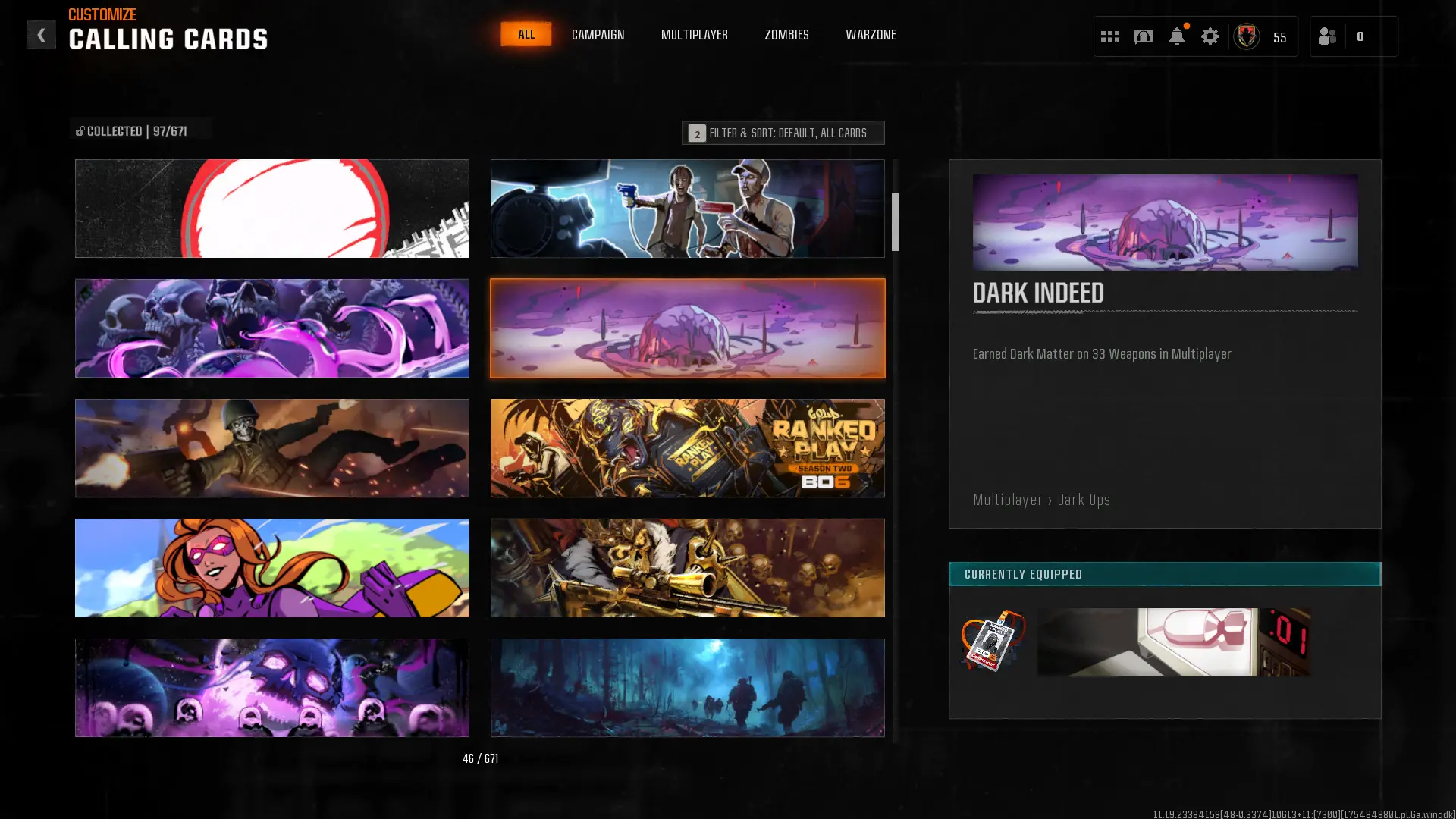
Task: Click the Multiplayer › Dark Ops breadcrumb
Action: (1041, 500)
